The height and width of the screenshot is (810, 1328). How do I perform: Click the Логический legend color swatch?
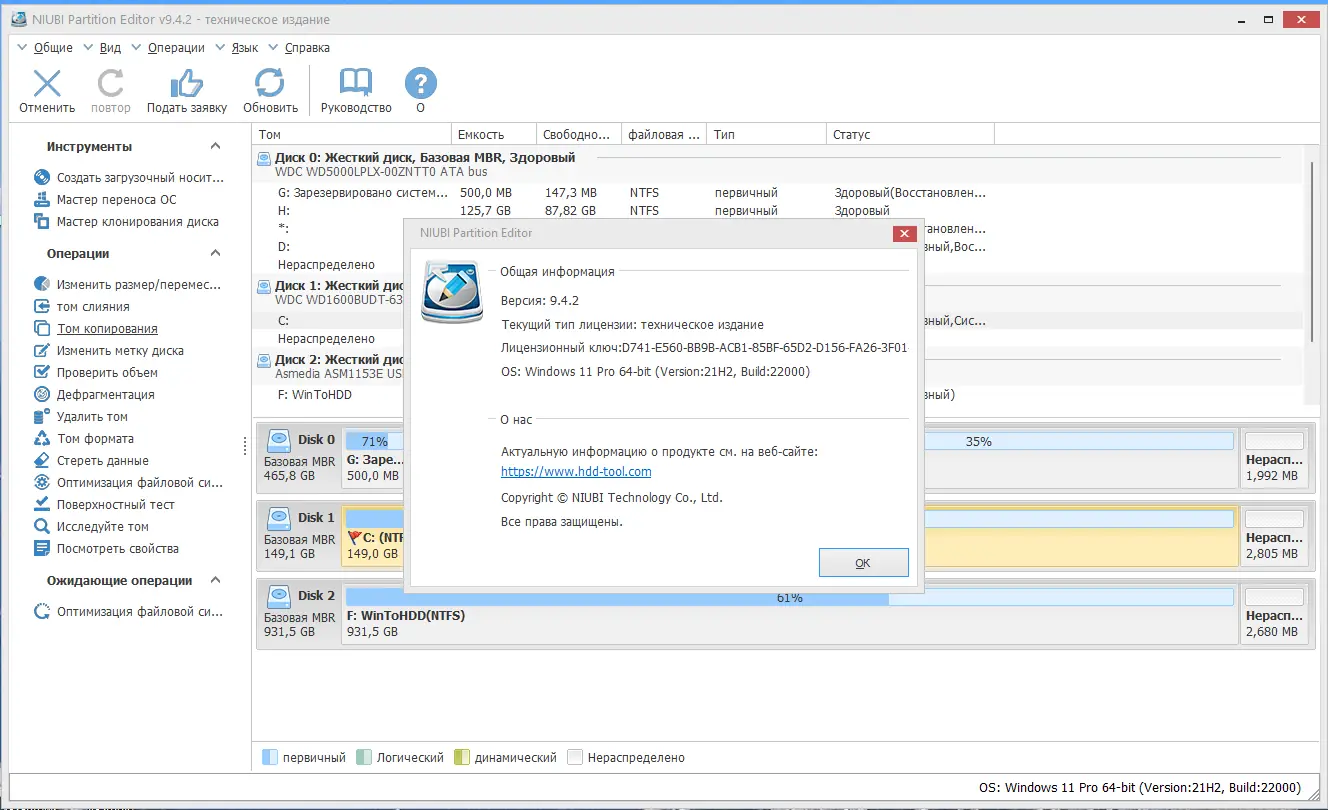(x=364, y=758)
